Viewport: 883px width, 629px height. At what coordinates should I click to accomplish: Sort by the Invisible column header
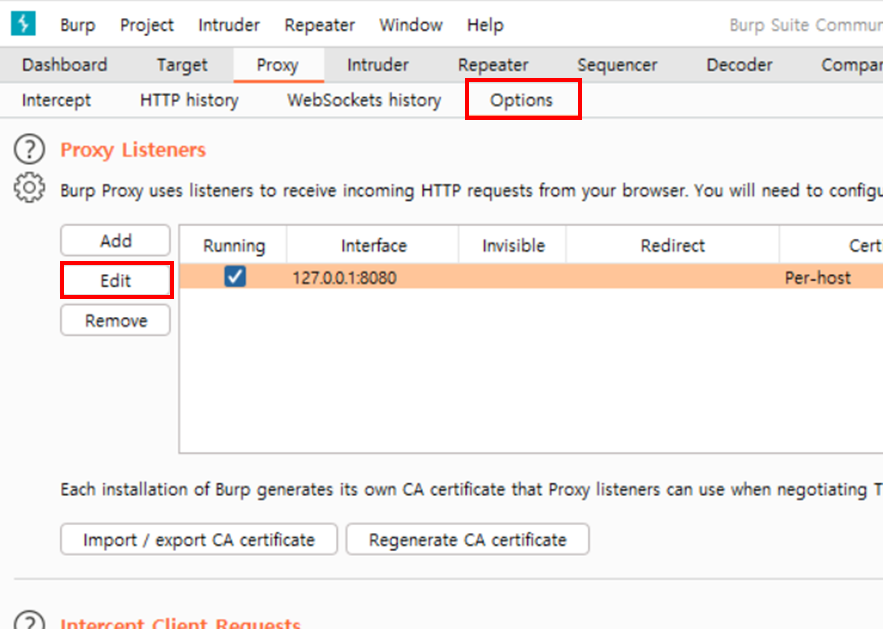point(513,246)
